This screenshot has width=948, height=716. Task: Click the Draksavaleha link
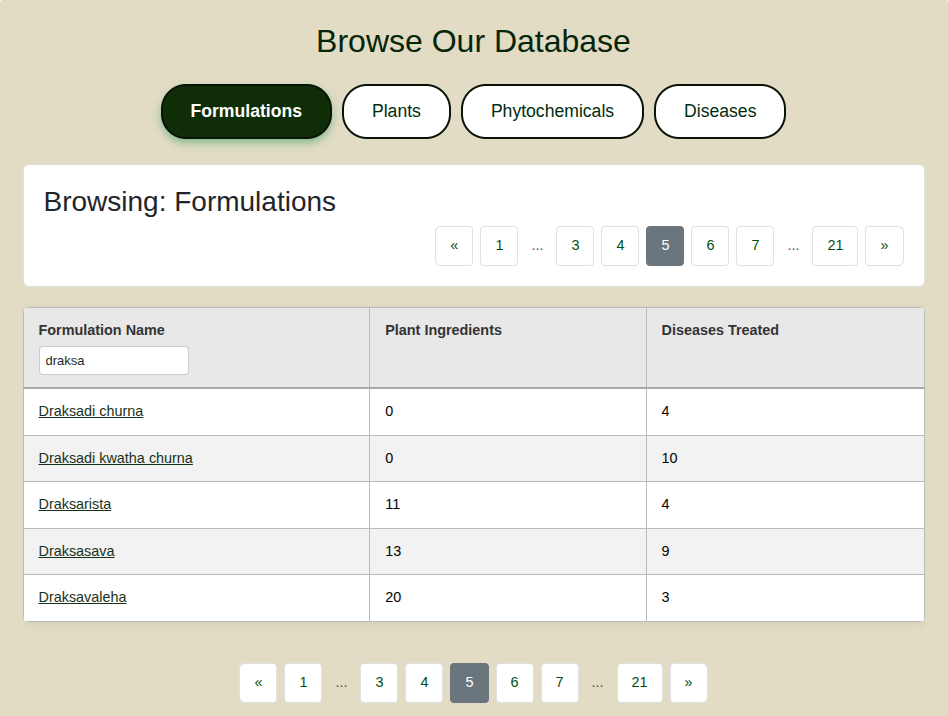click(x=83, y=597)
